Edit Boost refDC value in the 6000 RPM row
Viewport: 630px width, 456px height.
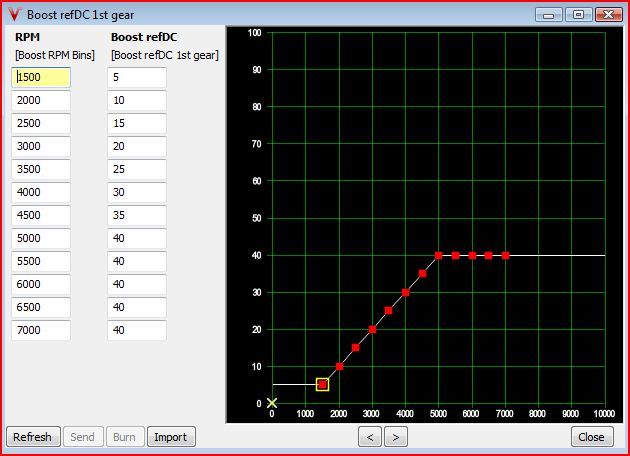(137, 284)
